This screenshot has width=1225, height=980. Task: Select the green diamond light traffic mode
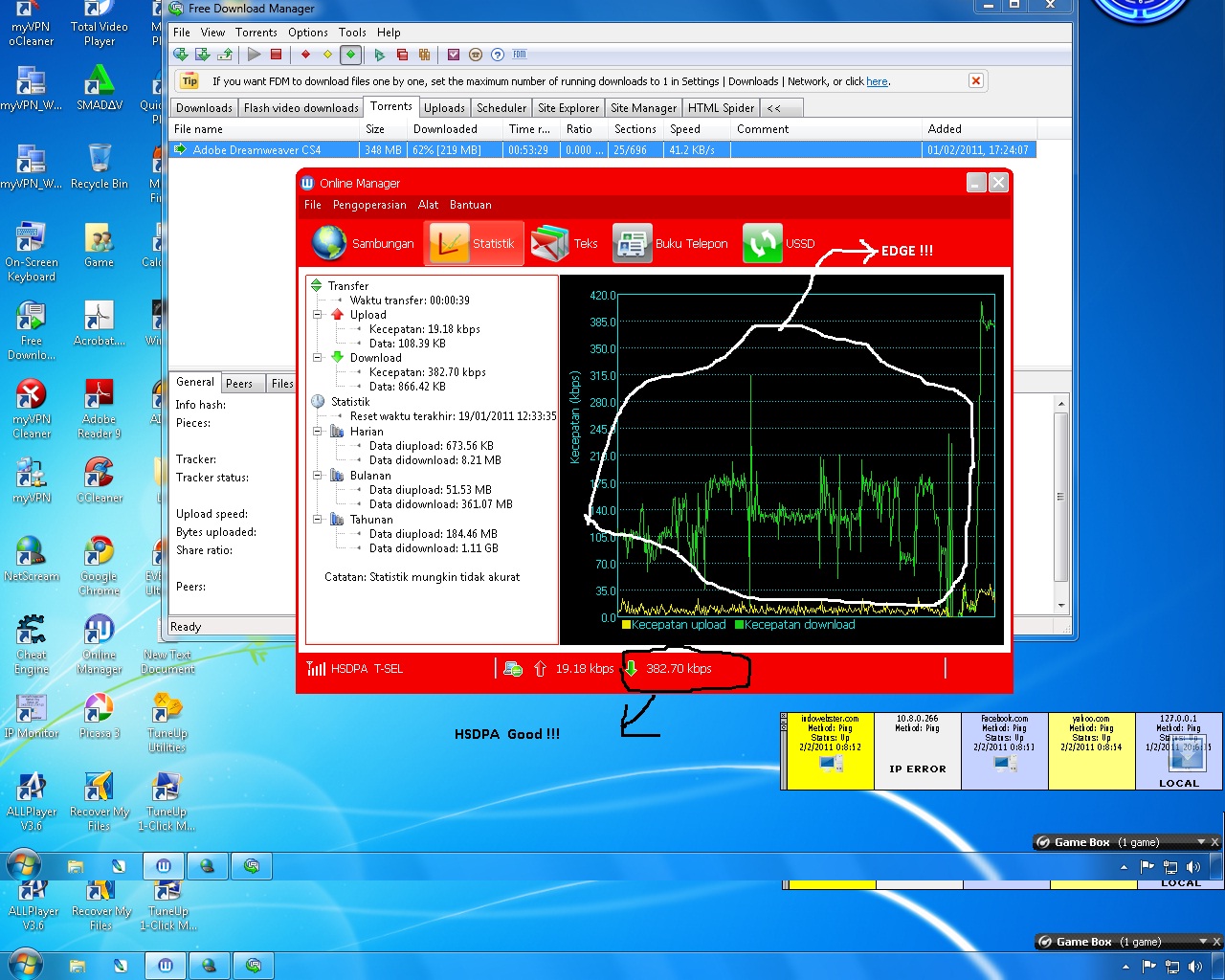coord(350,55)
